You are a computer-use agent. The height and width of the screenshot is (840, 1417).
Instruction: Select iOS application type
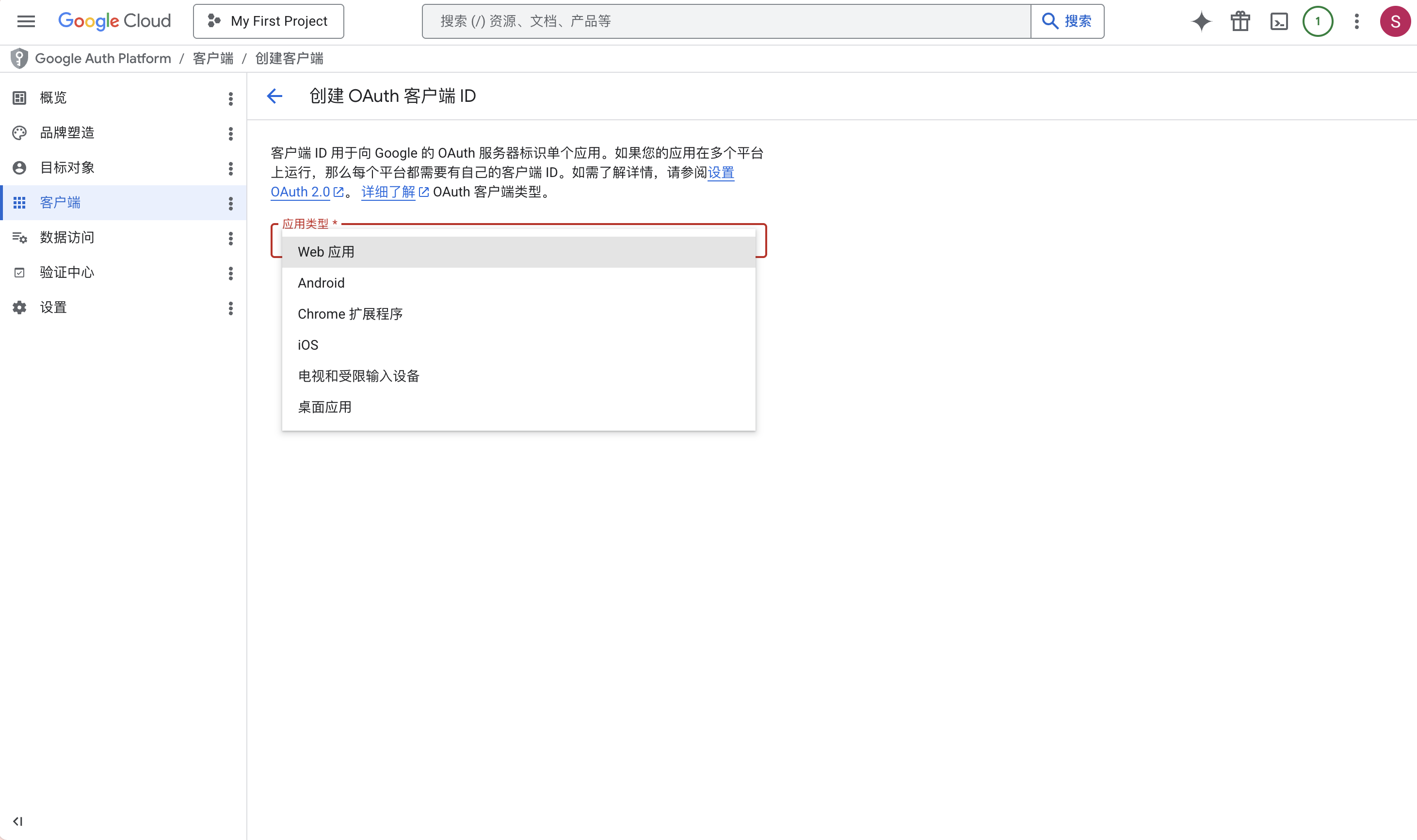point(518,345)
